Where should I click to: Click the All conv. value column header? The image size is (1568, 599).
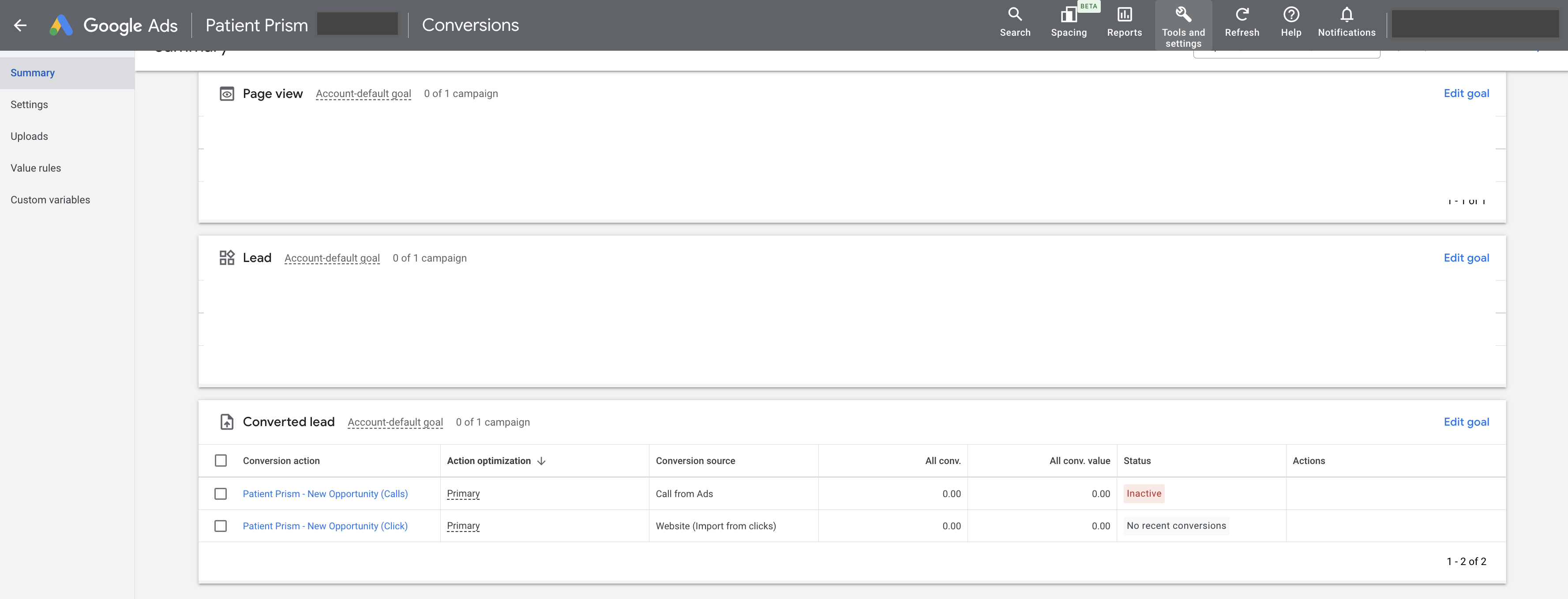[x=1079, y=461]
